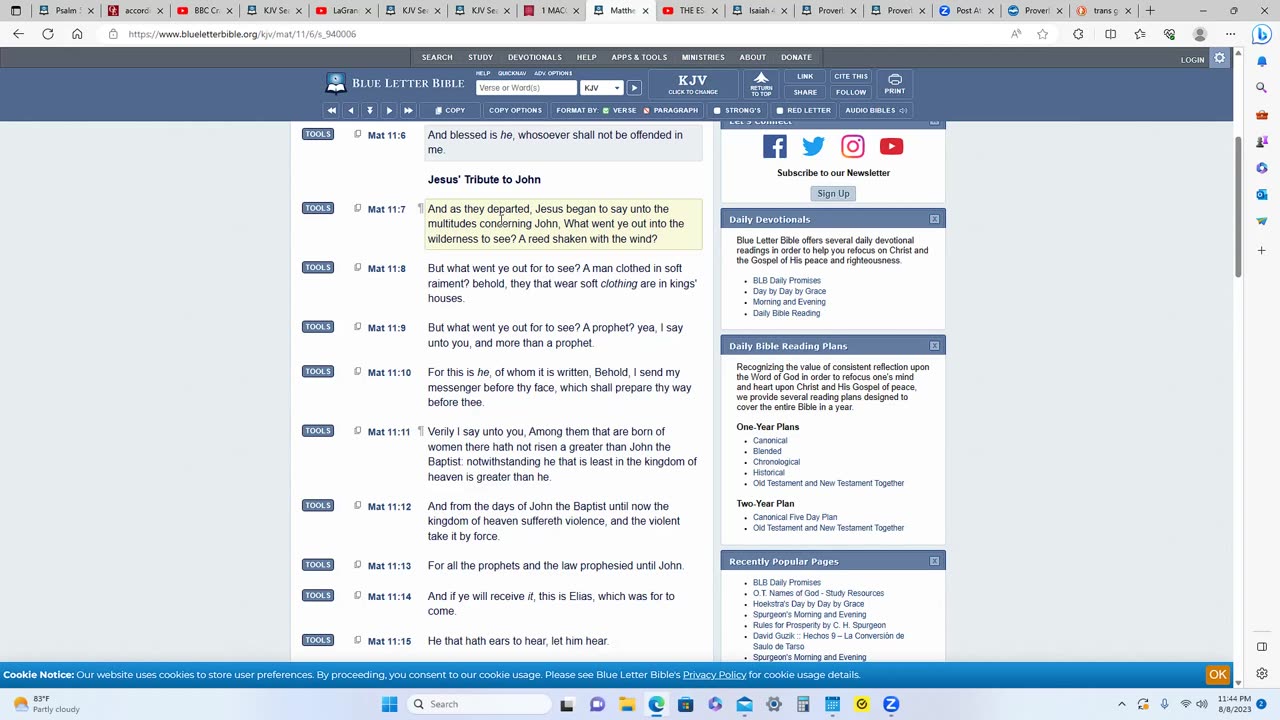Click the KJV Click to Change button

click(693, 84)
